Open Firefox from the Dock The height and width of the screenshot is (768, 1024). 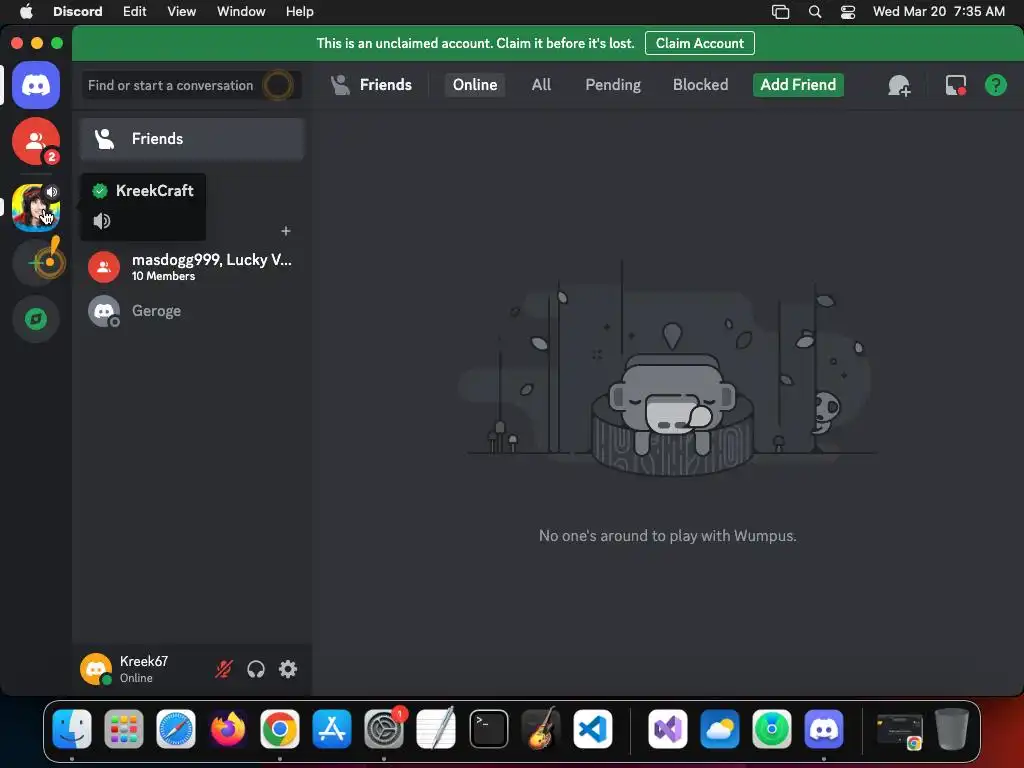point(228,729)
